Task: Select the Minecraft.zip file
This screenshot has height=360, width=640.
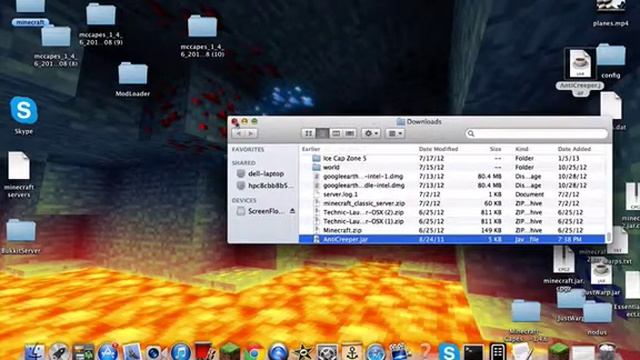Action: click(452, 230)
